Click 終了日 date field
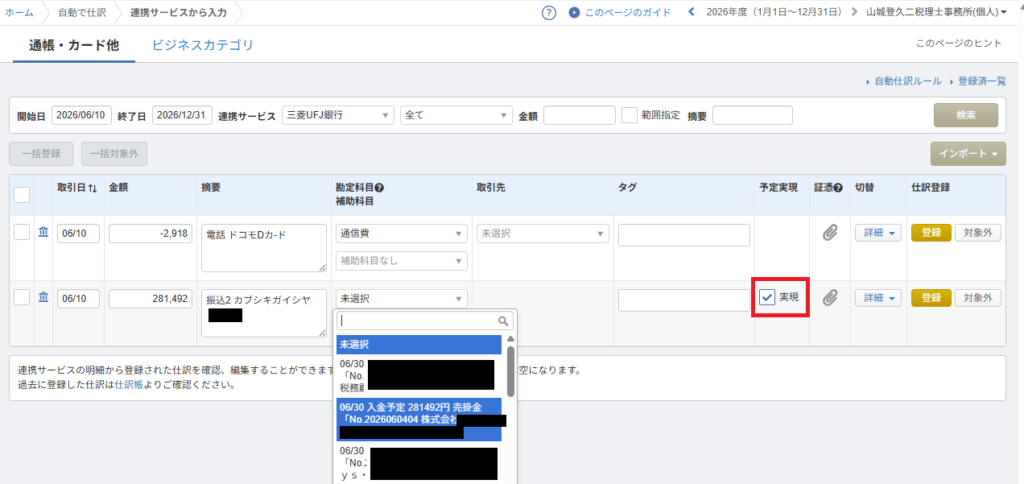Viewport: 1024px width, 484px height. pyautogui.click(x=183, y=115)
